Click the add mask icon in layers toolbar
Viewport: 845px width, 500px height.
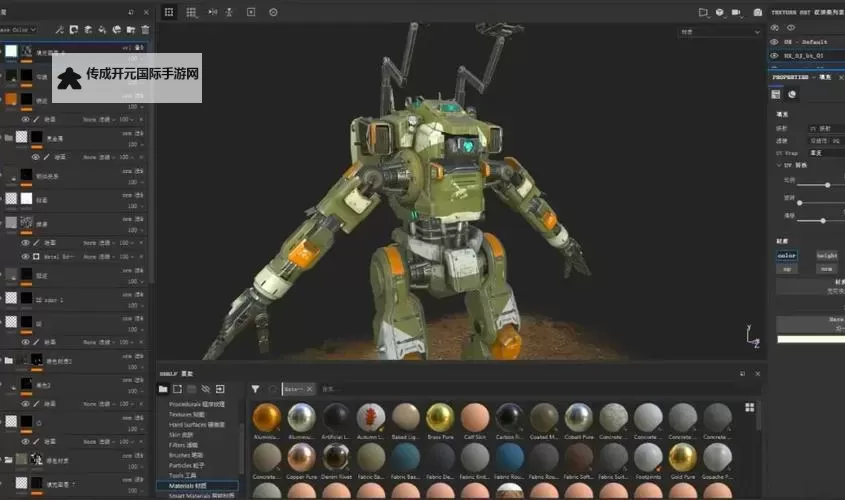[x=74, y=30]
